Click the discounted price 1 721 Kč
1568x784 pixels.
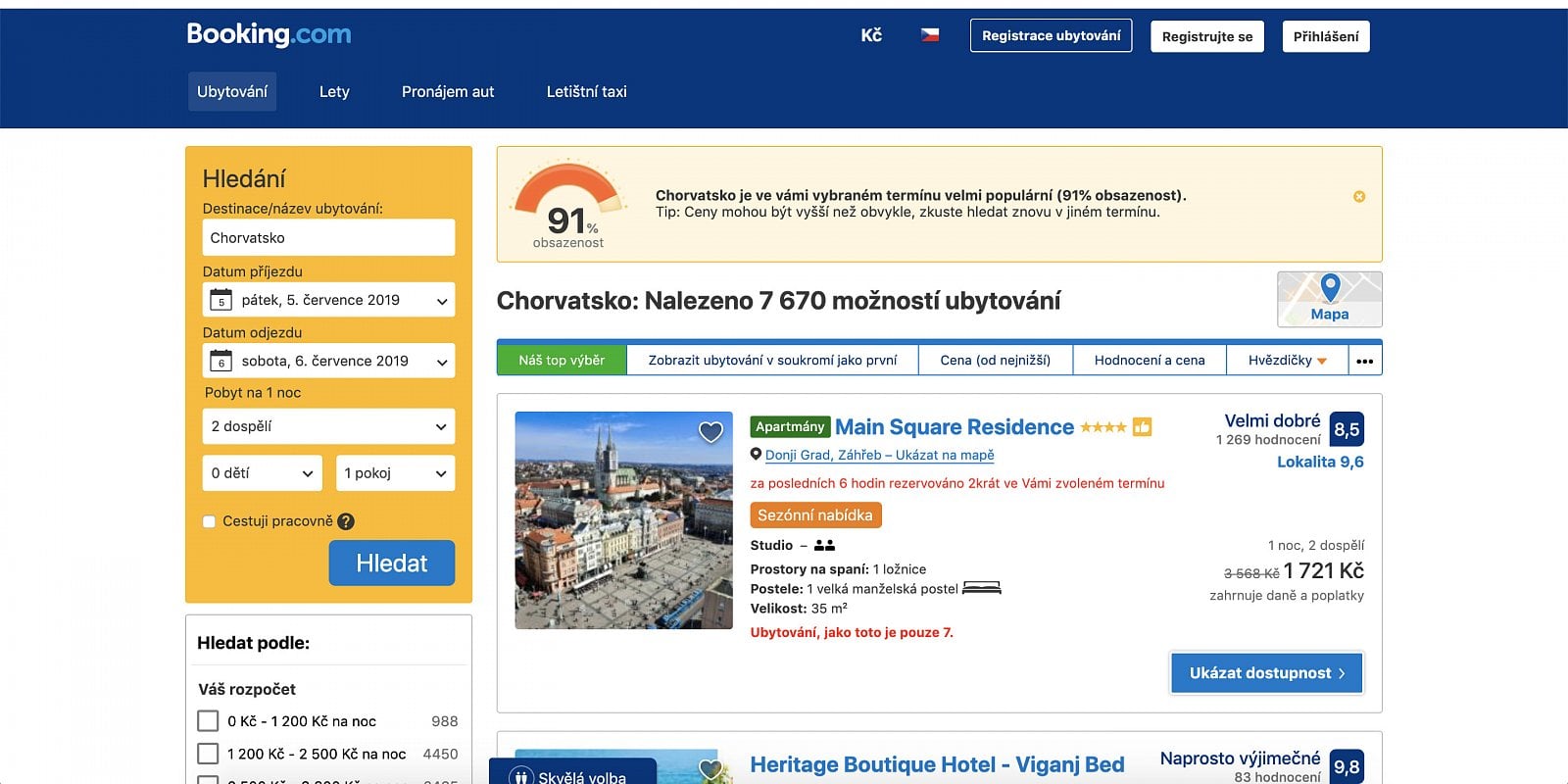tap(1324, 571)
